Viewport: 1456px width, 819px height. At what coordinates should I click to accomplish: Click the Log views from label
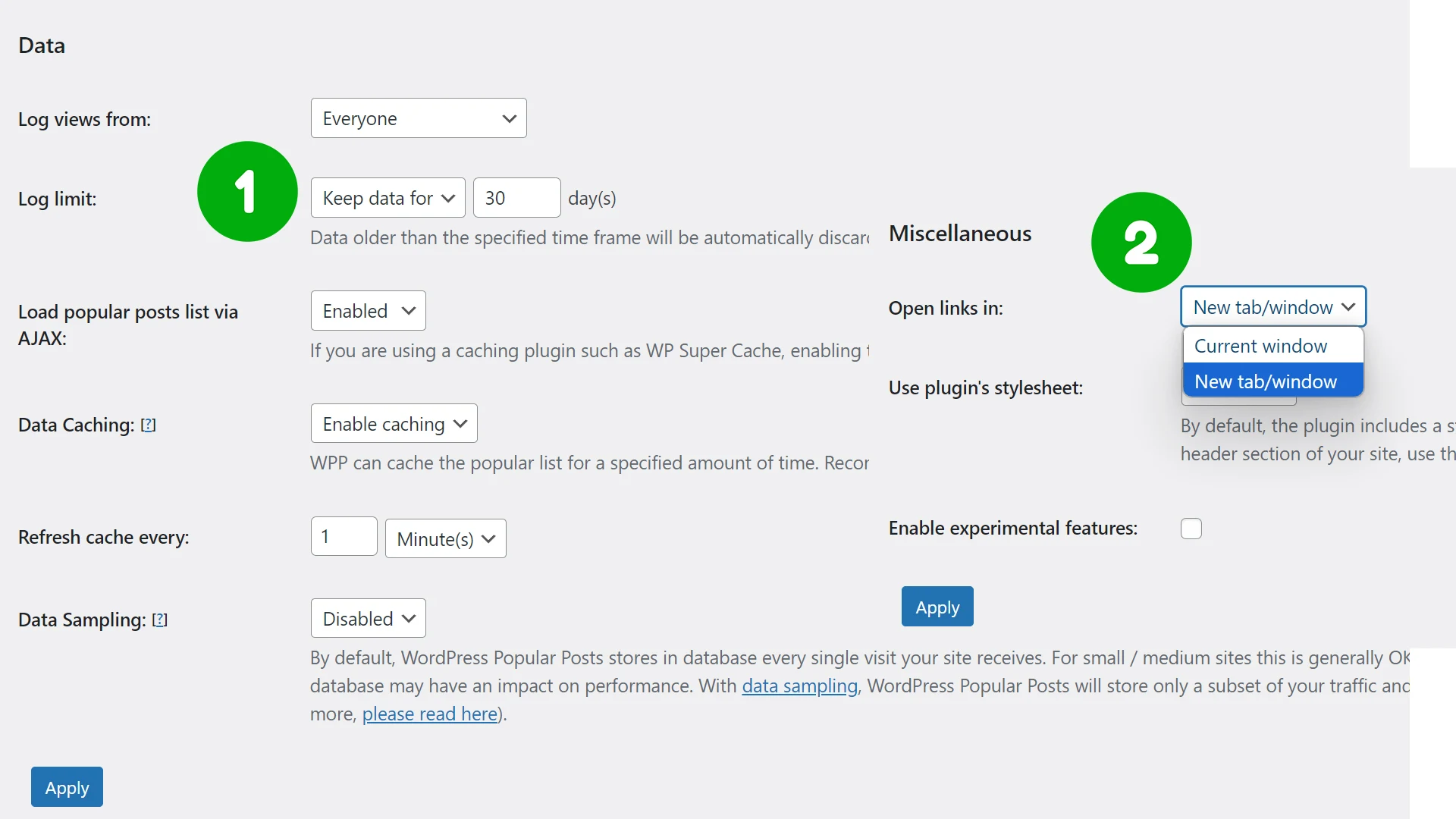point(85,120)
